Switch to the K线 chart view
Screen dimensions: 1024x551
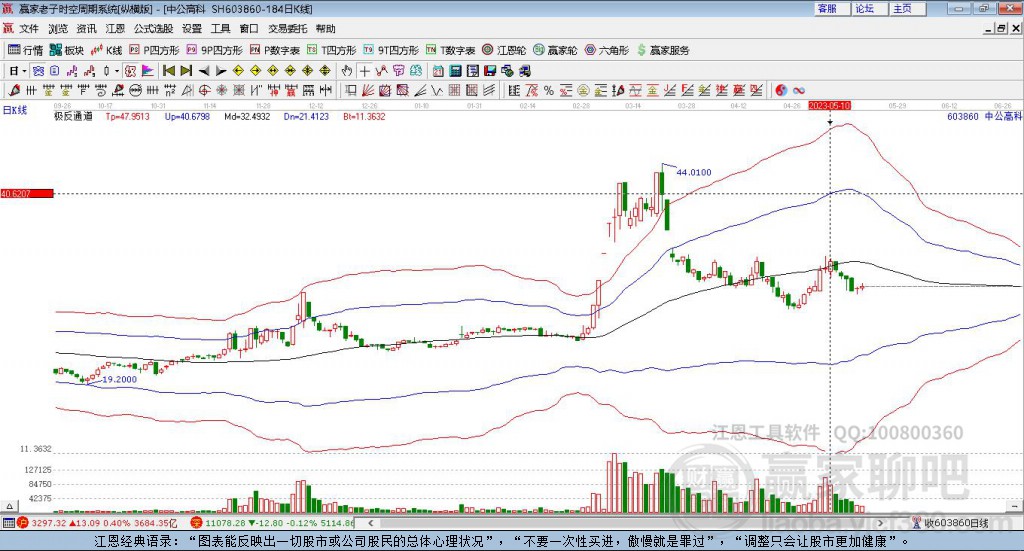(106, 50)
